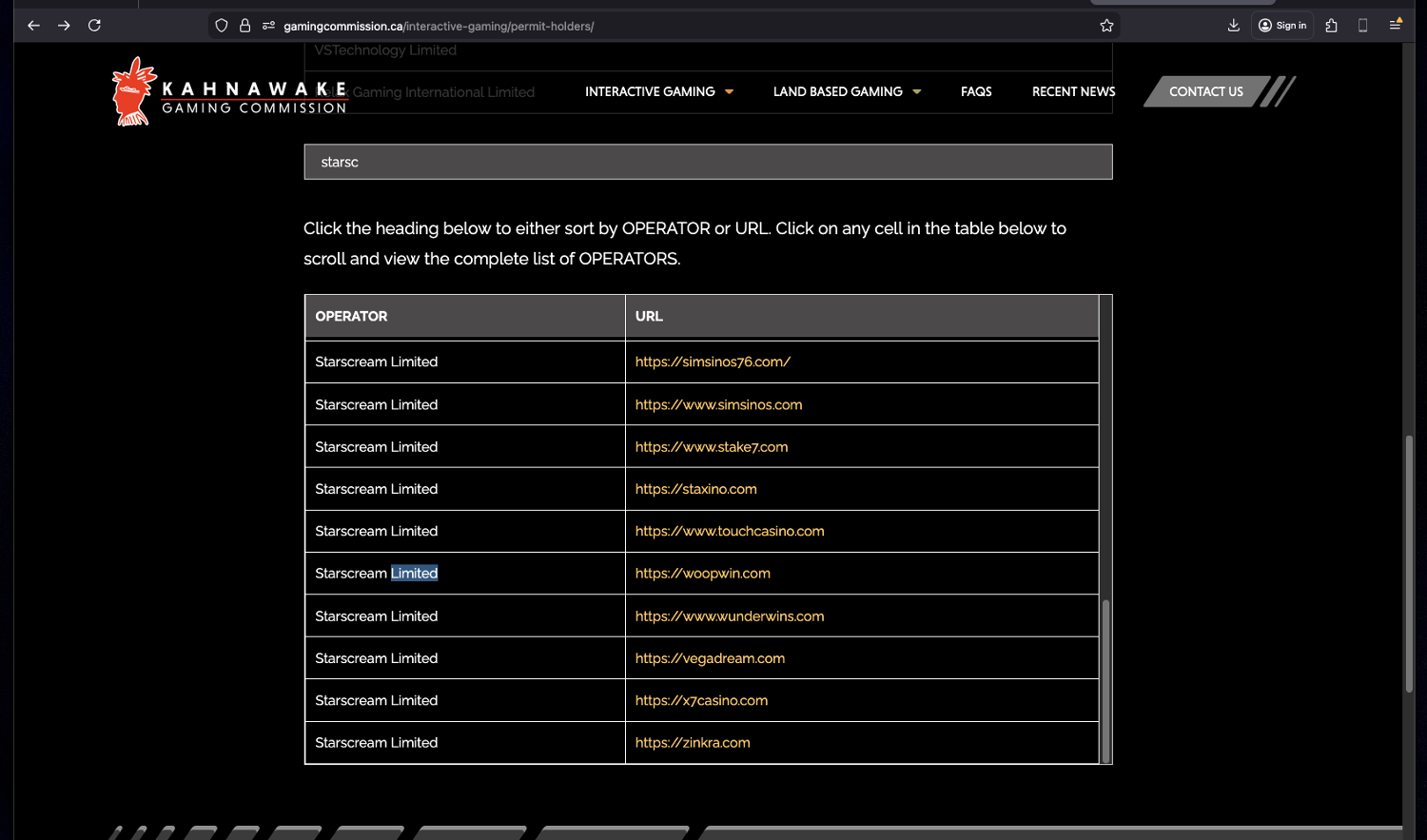Viewport: 1427px width, 840px height.
Task: Click the Kahnawake Gaming Commission logo
Action: (x=228, y=92)
